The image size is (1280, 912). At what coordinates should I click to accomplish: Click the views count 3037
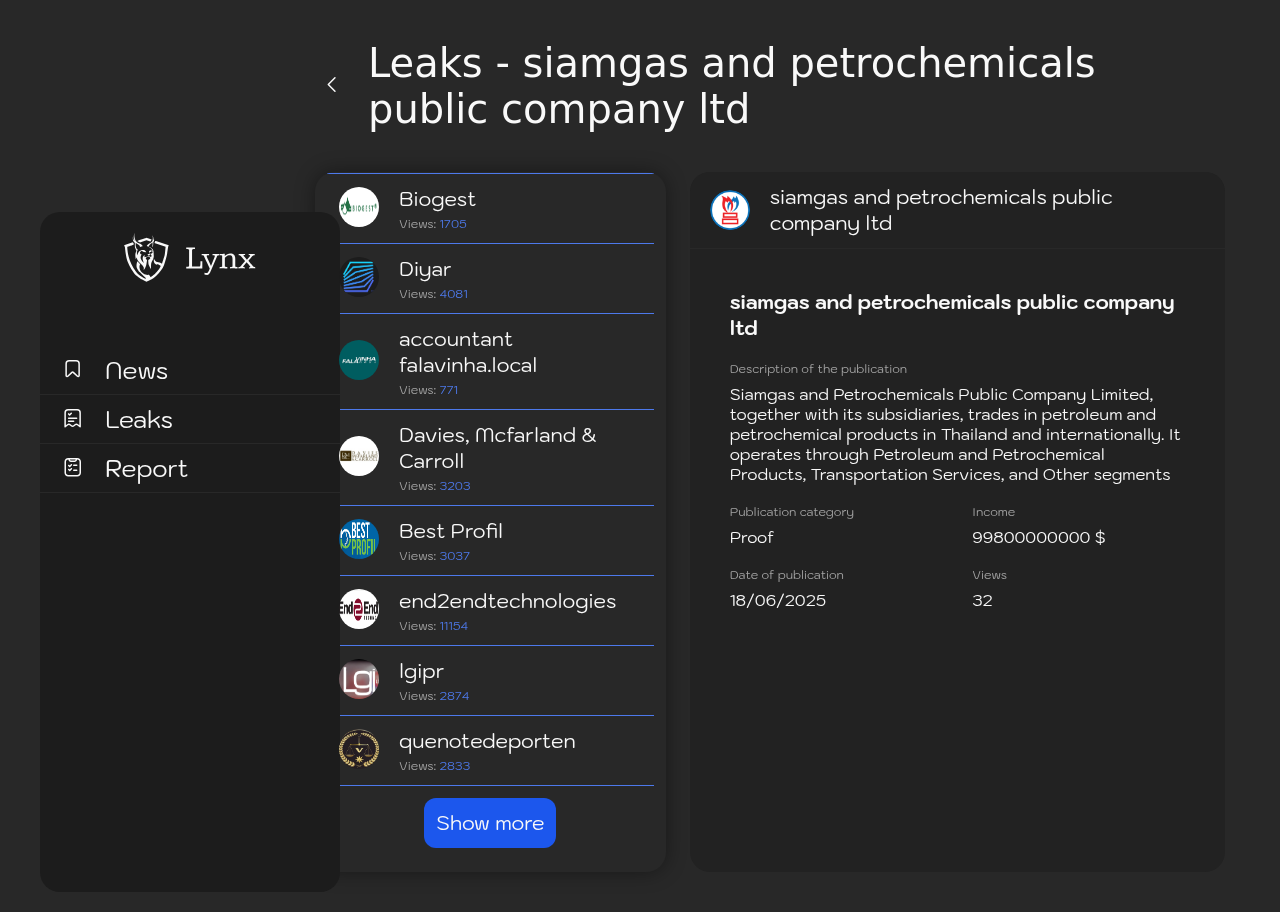pos(455,556)
